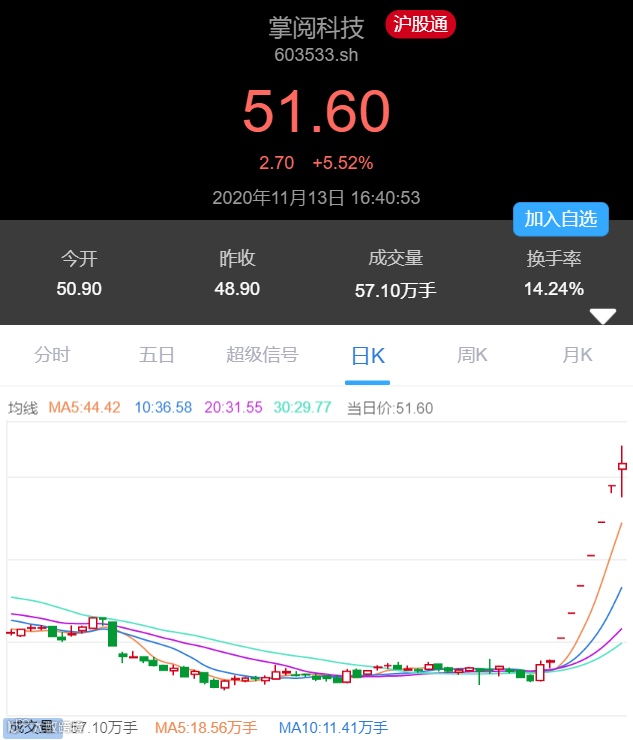Click blue 10:36.58 moving average label

pos(163,407)
